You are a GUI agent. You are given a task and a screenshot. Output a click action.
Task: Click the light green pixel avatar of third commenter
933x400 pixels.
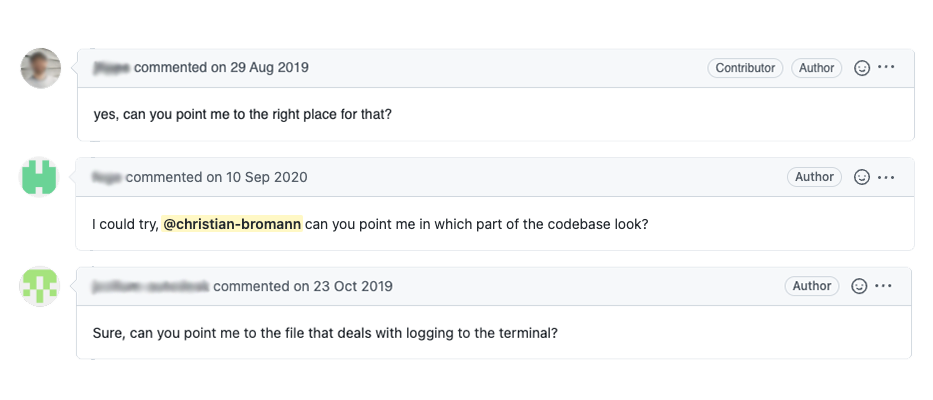39,286
